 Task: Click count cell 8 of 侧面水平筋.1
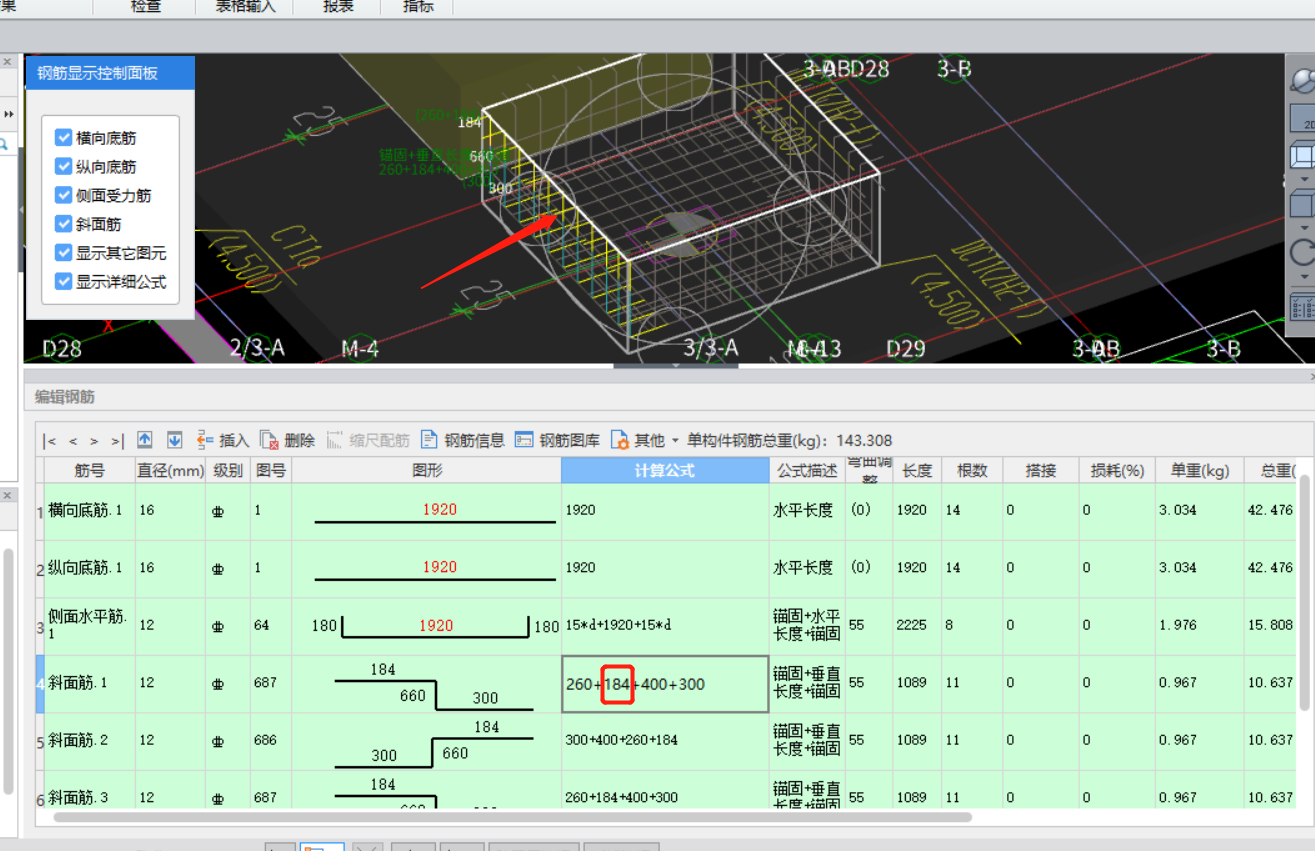972,626
